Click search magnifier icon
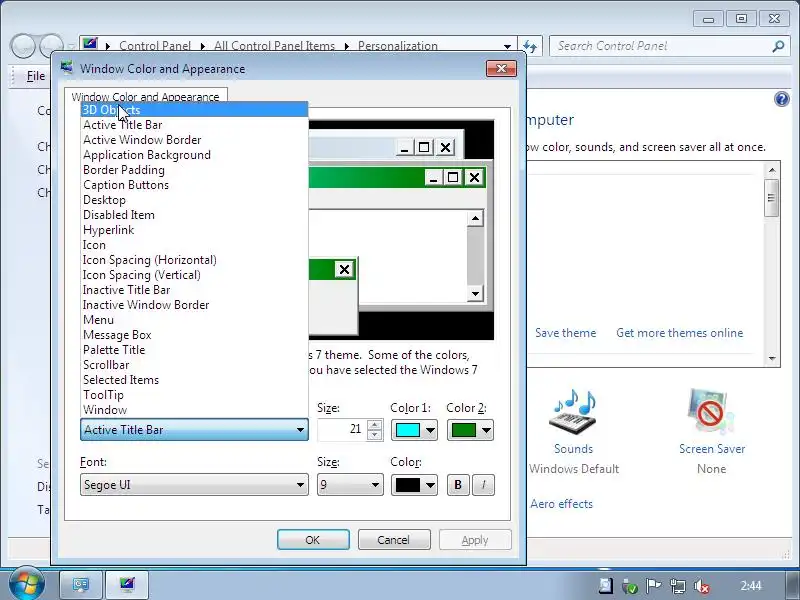 point(778,46)
